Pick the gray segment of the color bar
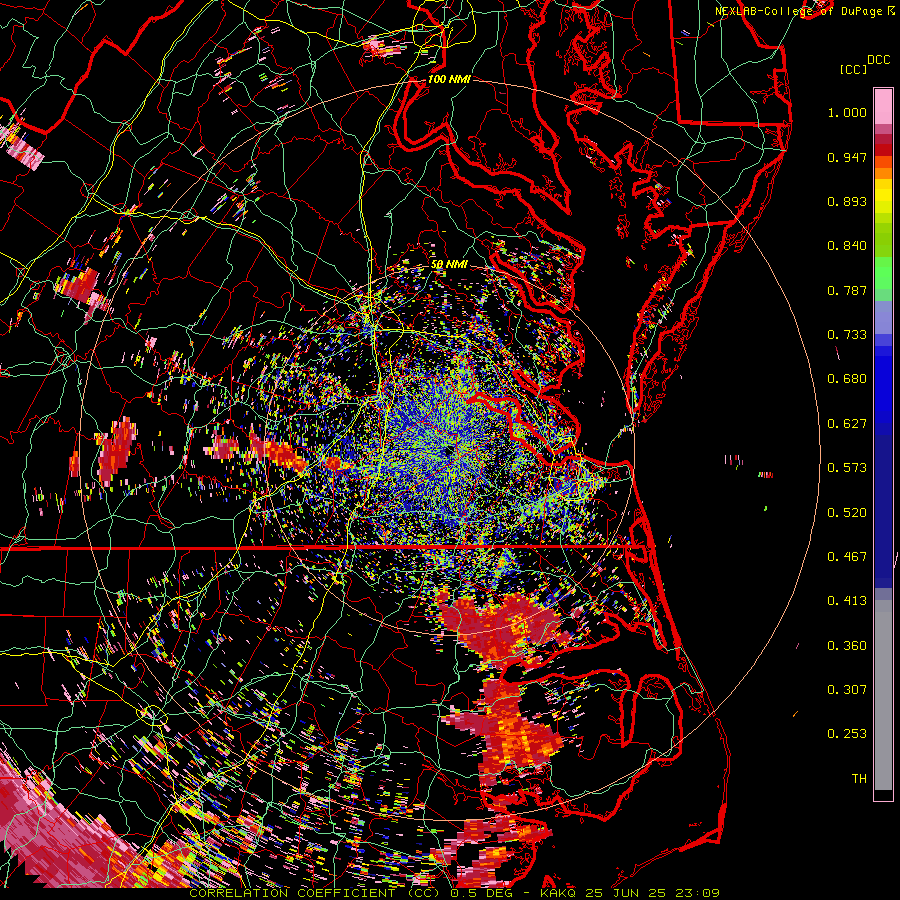 [x=883, y=695]
